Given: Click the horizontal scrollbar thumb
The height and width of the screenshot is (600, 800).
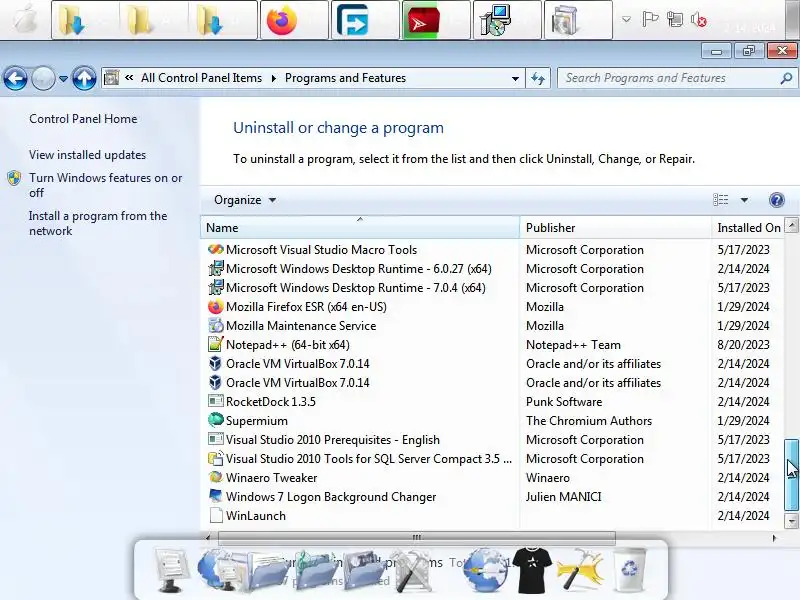Looking at the screenshot, I should (x=416, y=537).
